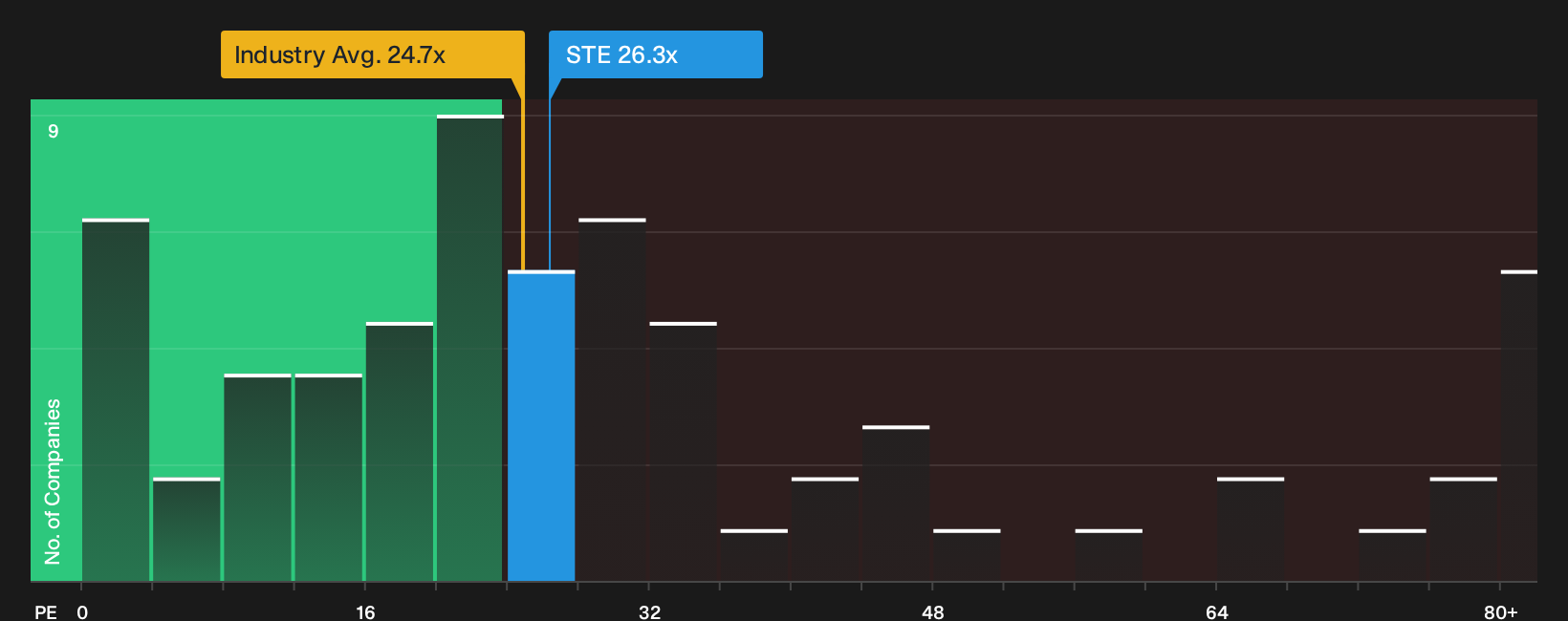
Task: Select the first bar at PE 0
Action: [x=116, y=400]
